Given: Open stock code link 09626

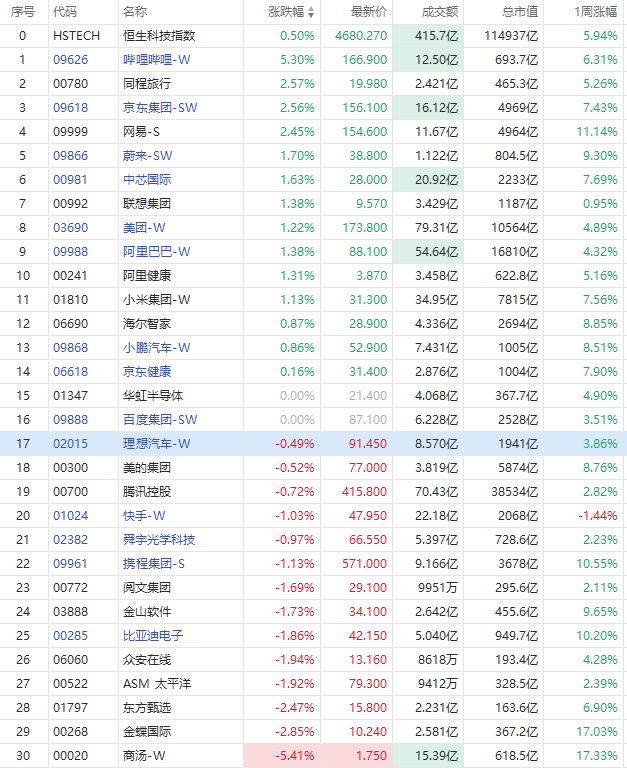Looking at the screenshot, I should [71, 60].
